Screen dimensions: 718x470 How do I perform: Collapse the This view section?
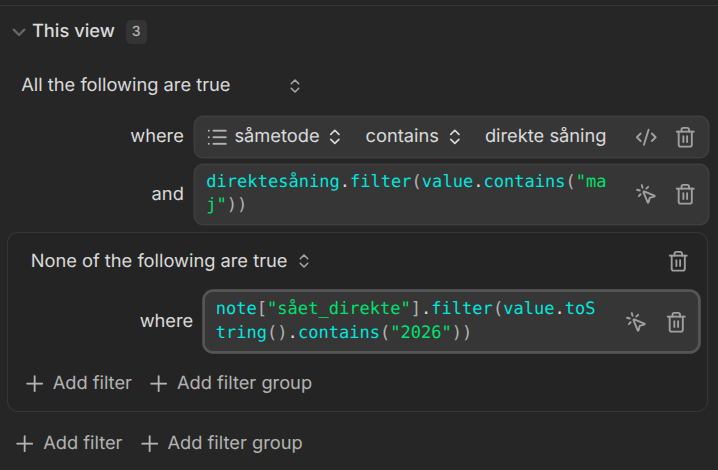pos(19,32)
